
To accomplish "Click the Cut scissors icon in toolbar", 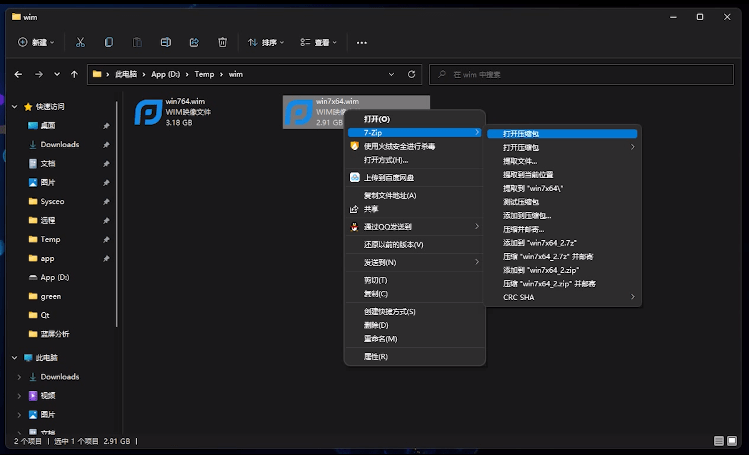I will point(80,42).
